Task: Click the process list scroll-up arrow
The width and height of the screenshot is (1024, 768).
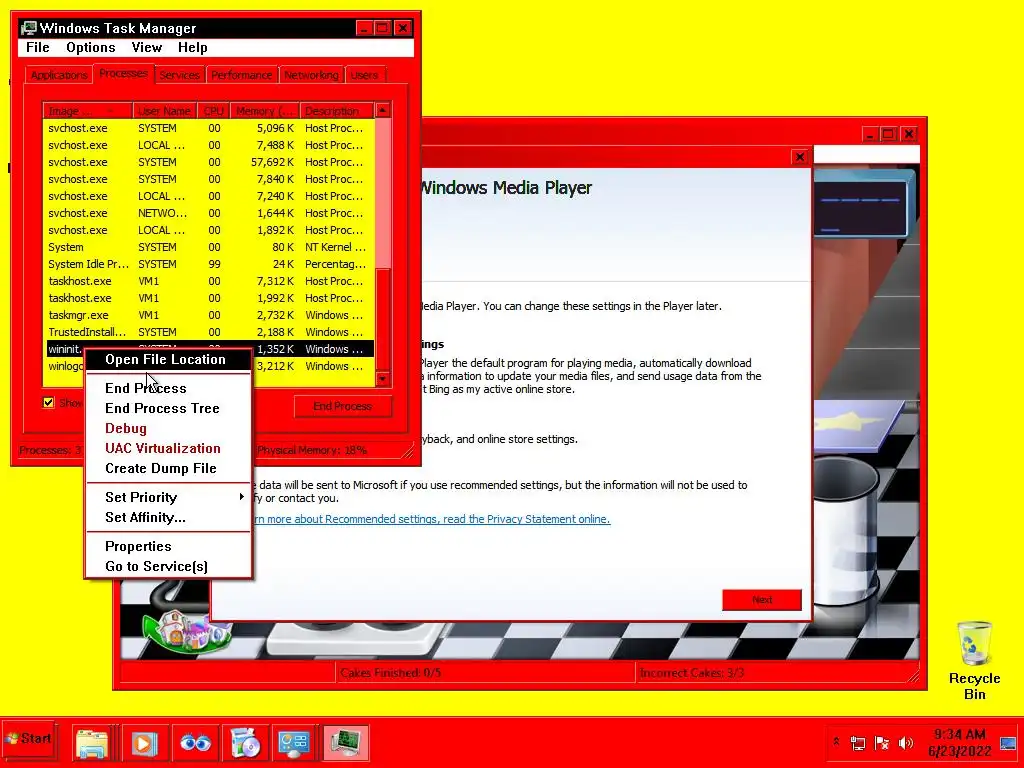Action: 383,110
